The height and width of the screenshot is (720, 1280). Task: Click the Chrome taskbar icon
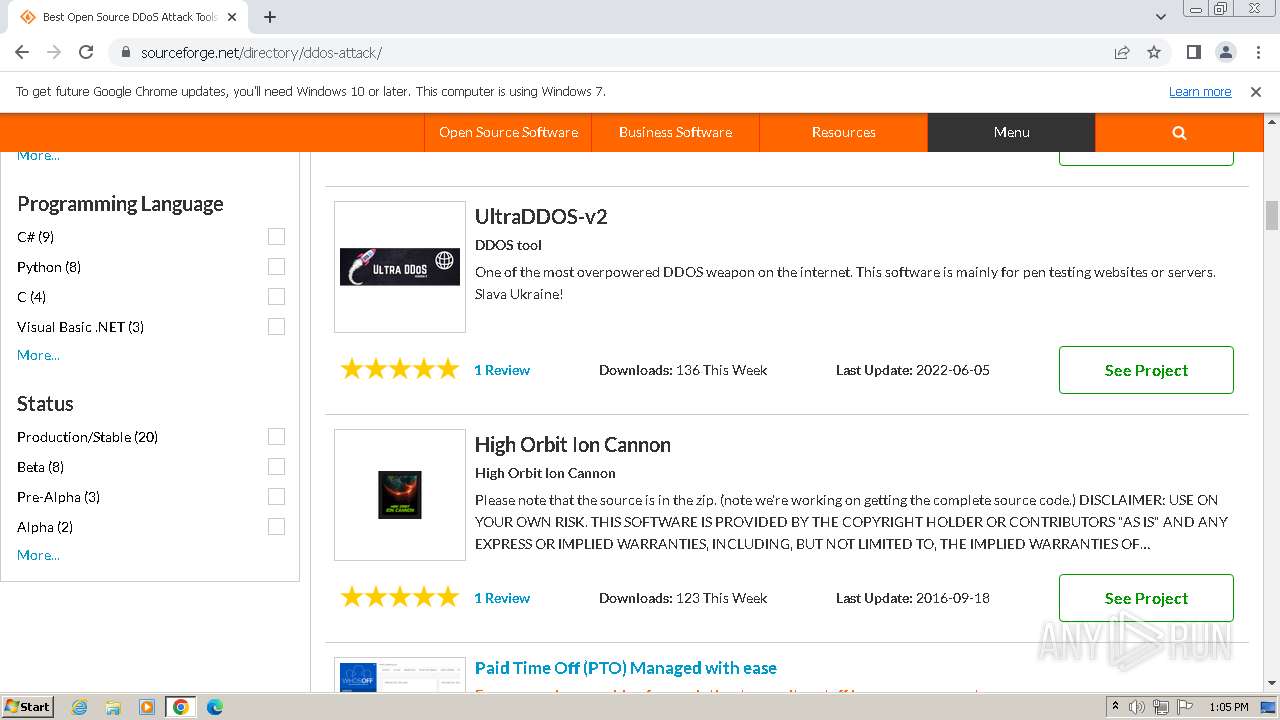tap(181, 707)
